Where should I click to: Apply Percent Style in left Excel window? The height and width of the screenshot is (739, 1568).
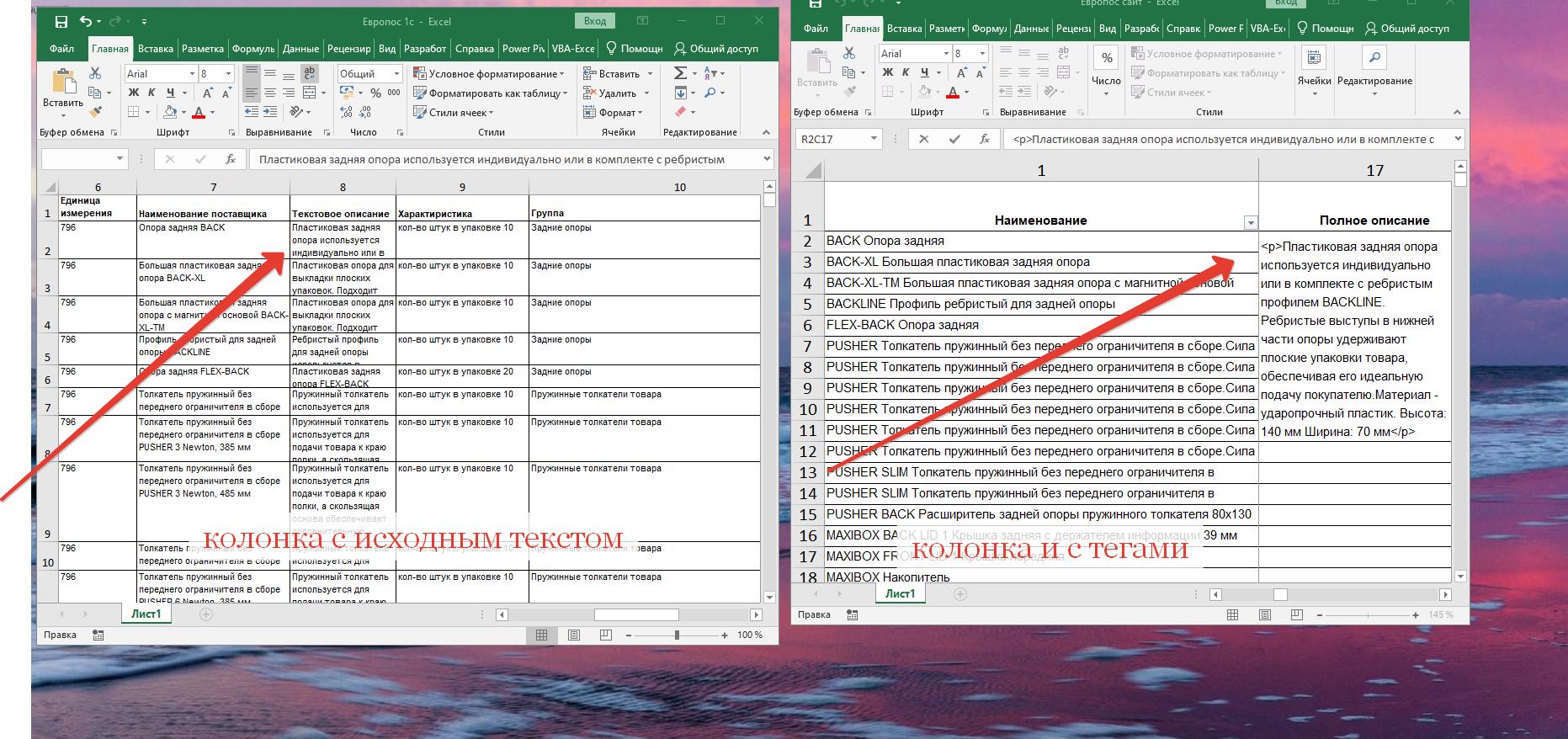375,93
